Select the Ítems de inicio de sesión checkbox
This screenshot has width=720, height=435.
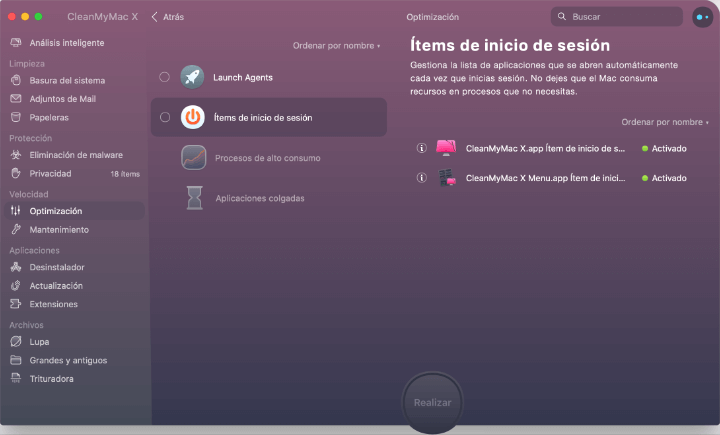tap(165, 117)
